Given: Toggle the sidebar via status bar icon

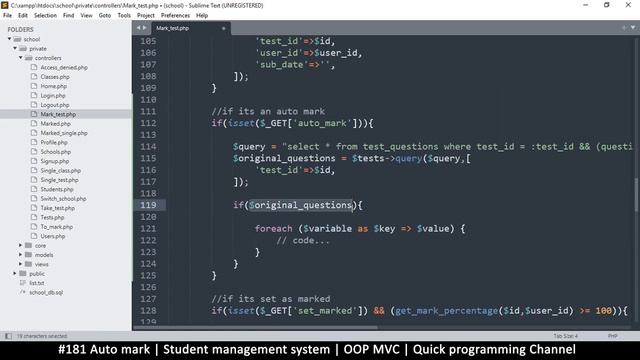Looking at the screenshot, I should 8,336.
